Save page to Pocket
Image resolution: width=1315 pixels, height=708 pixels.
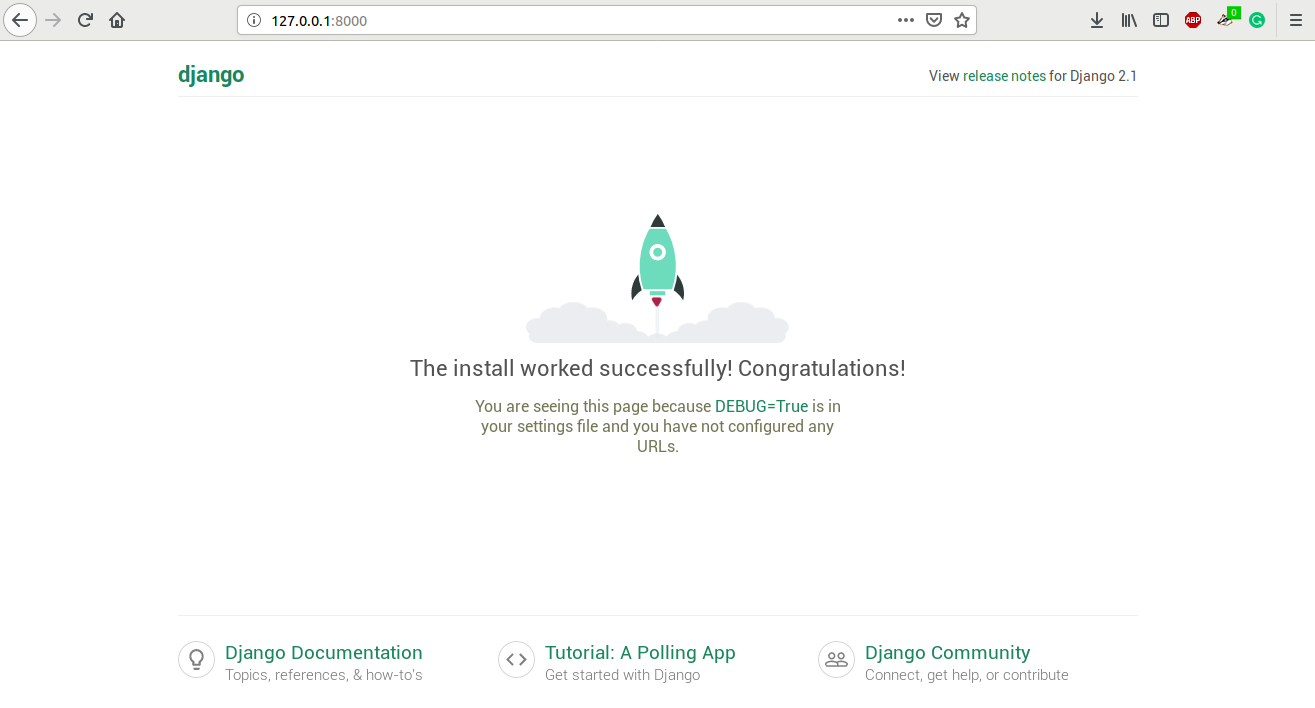[934, 20]
